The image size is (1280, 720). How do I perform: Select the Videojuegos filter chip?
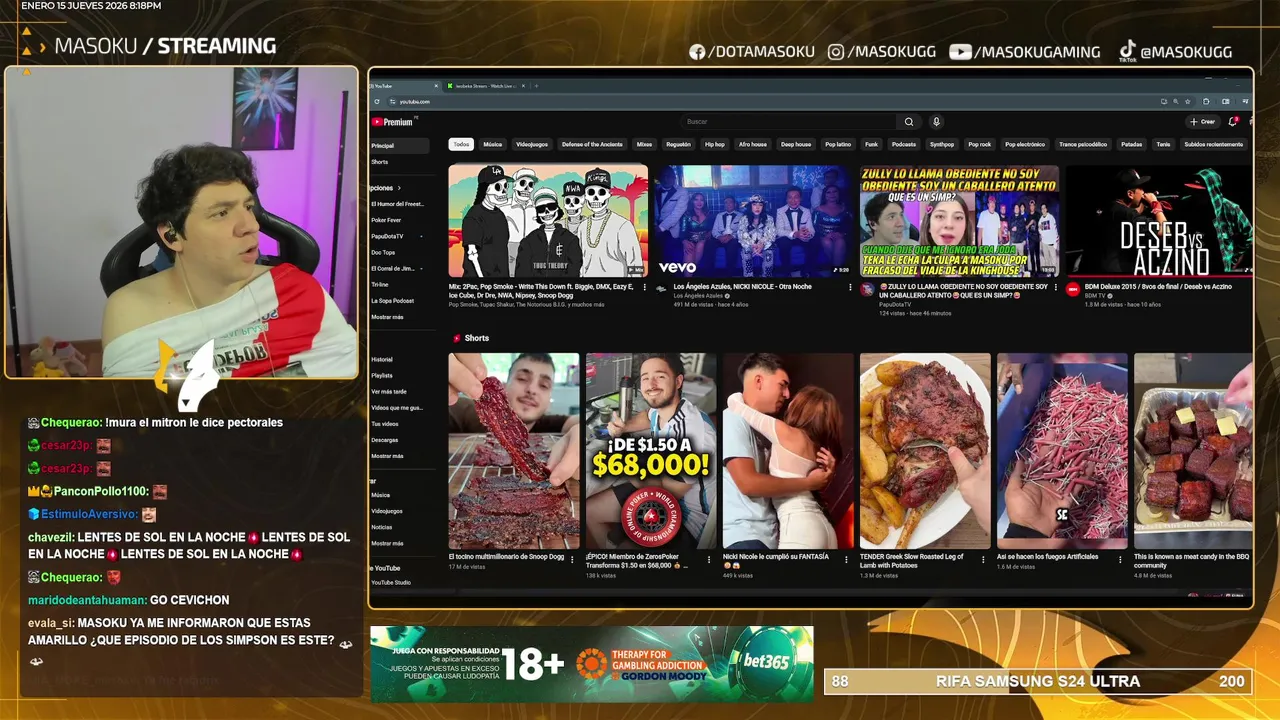pyautogui.click(x=532, y=144)
